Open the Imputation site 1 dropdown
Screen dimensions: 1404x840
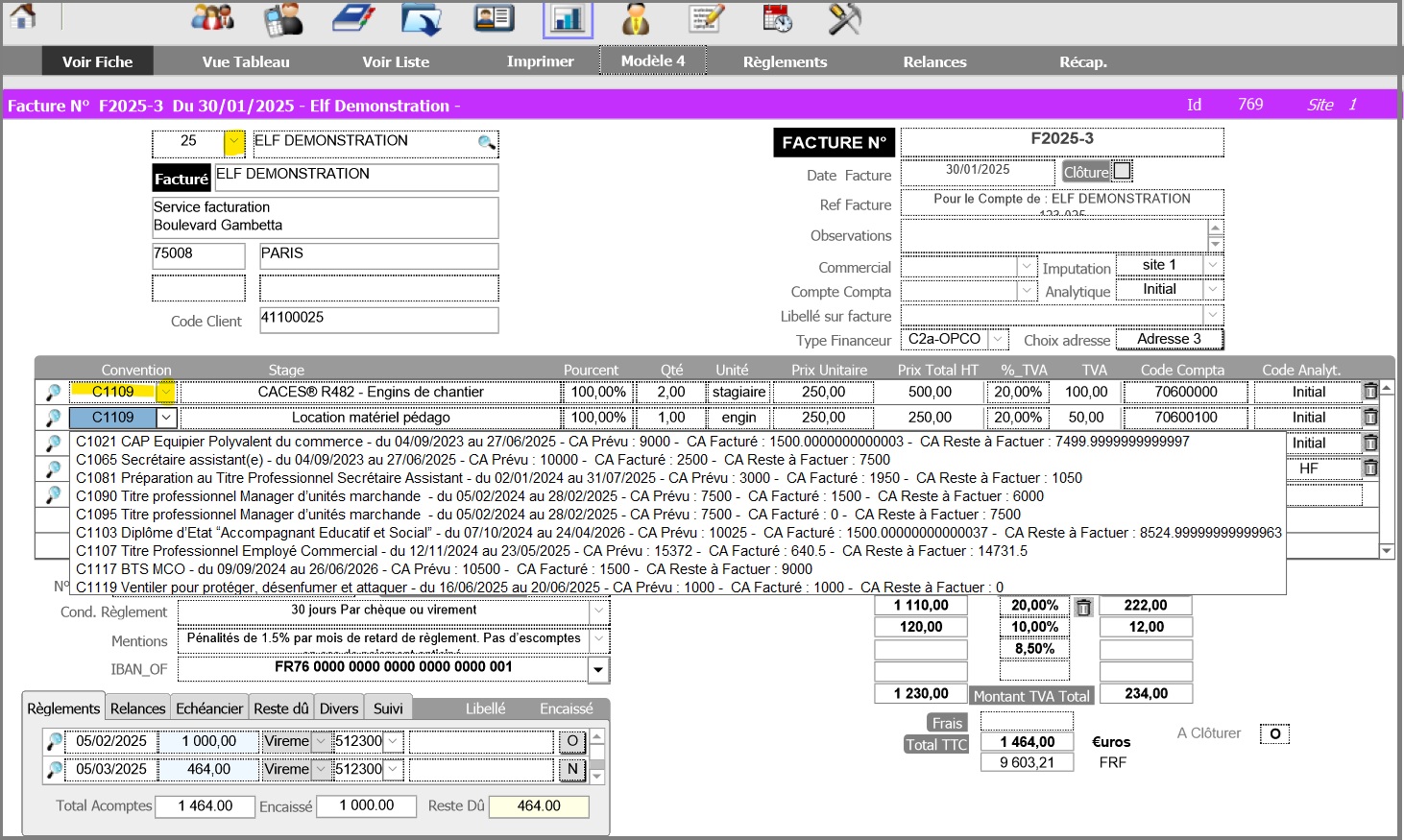coord(1214,265)
